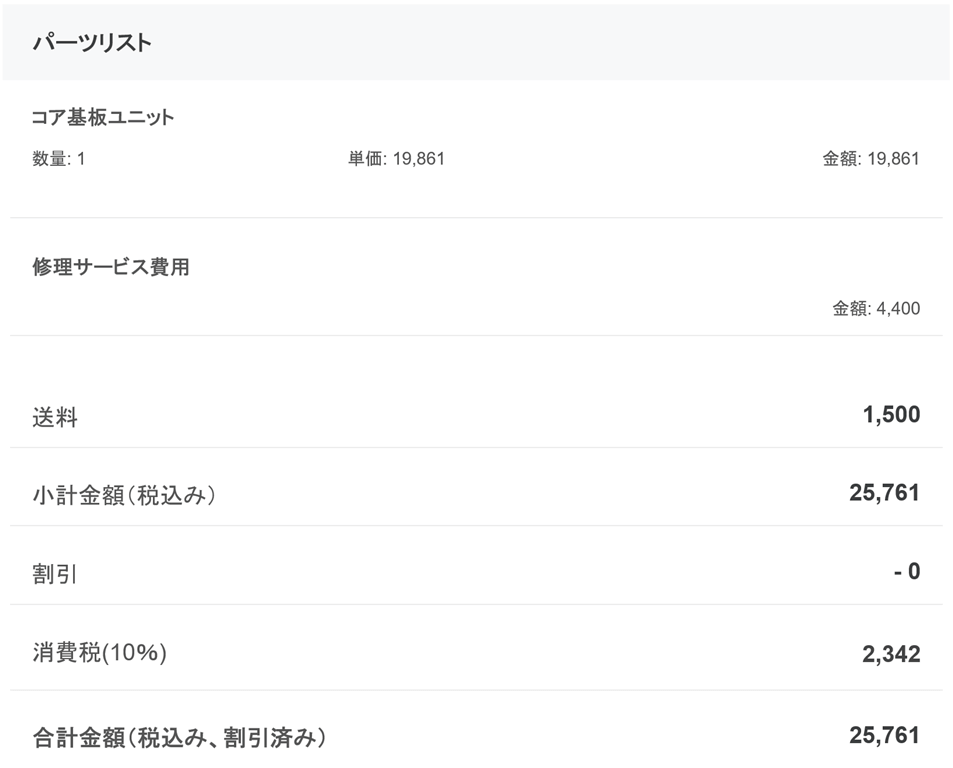The width and height of the screenshot is (953, 768).
Task: Click the 2,342 consumption tax value
Action: pyautogui.click(x=891, y=654)
